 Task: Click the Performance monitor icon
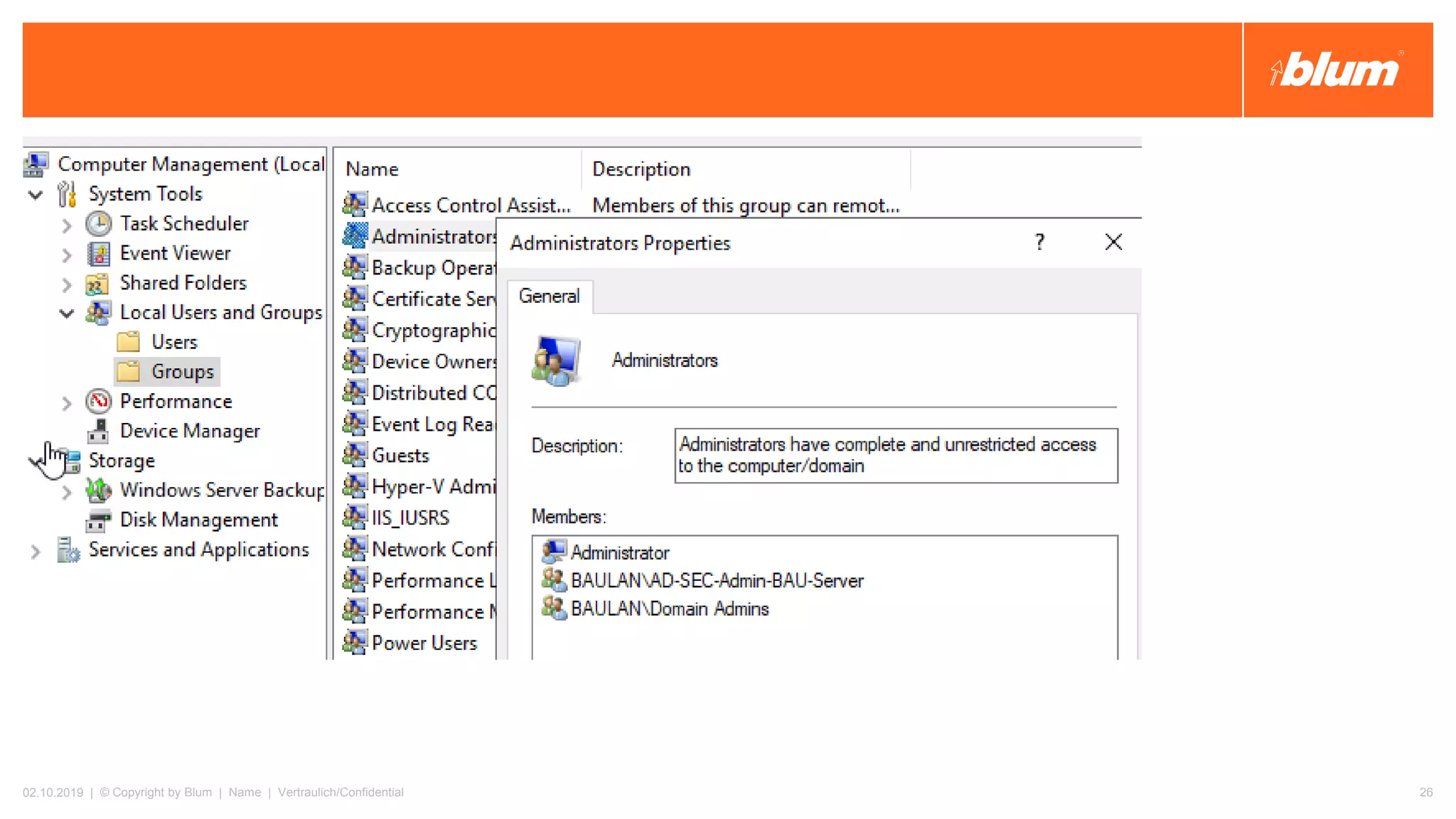[98, 402]
